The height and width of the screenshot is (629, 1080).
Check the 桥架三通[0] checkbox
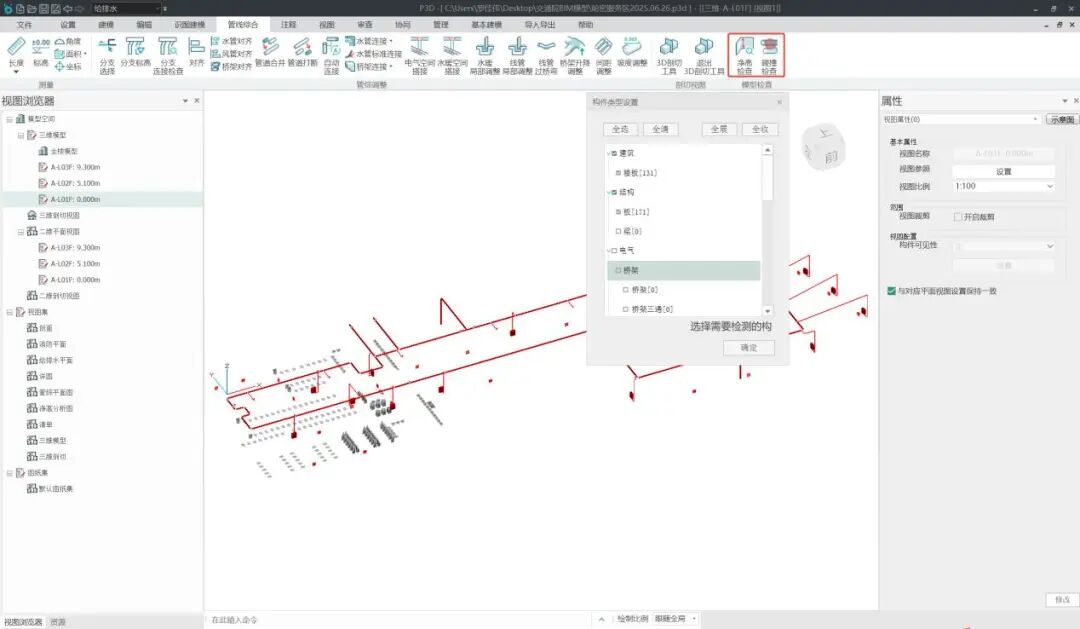tap(625, 309)
